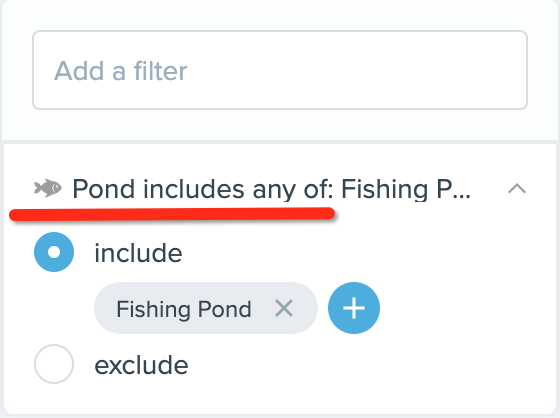Select the include radio button
The height and width of the screenshot is (418, 560).
click(x=54, y=252)
